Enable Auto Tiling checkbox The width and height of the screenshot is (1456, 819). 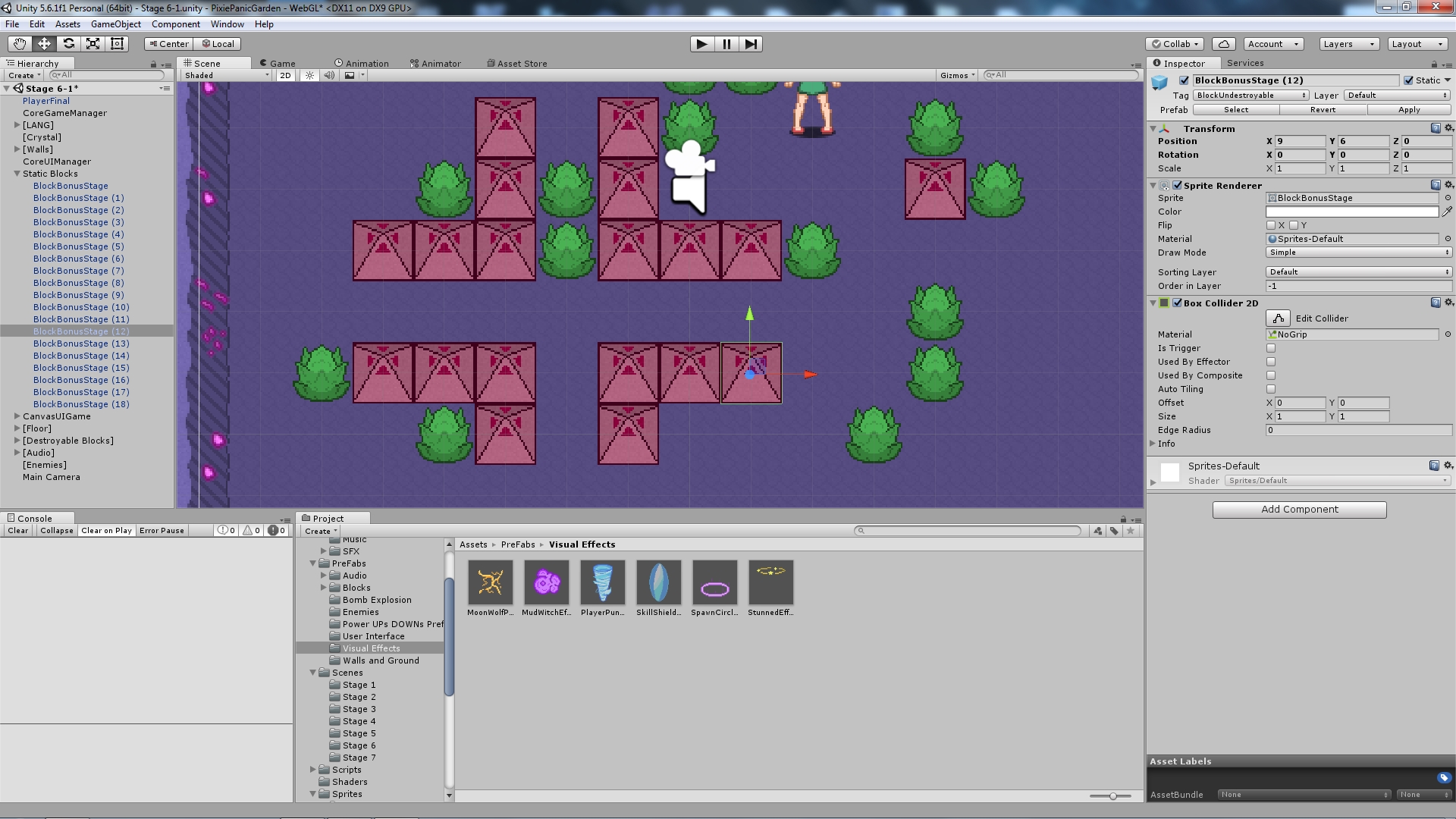[1271, 389]
